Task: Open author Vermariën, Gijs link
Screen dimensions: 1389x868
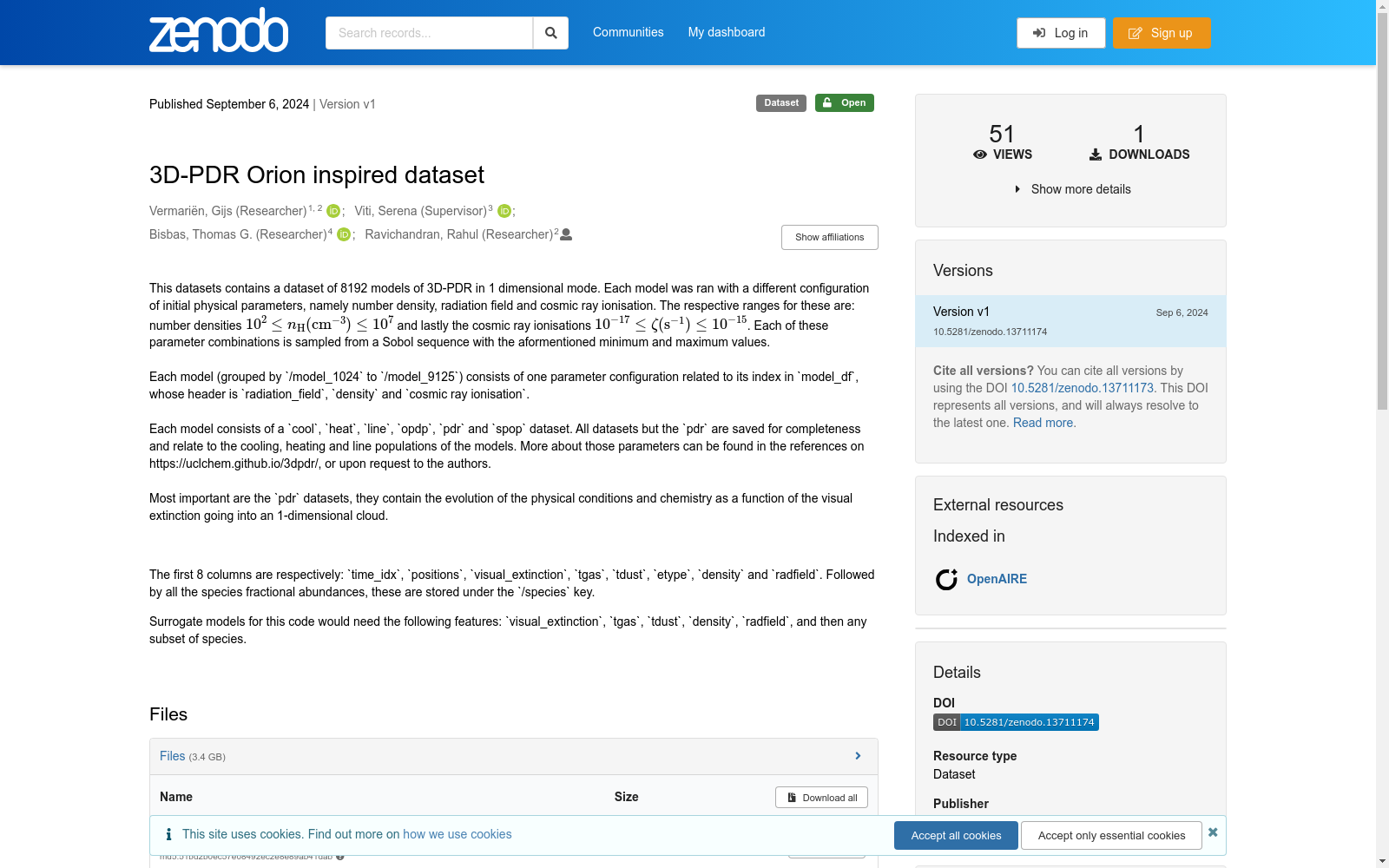Action: point(227,211)
